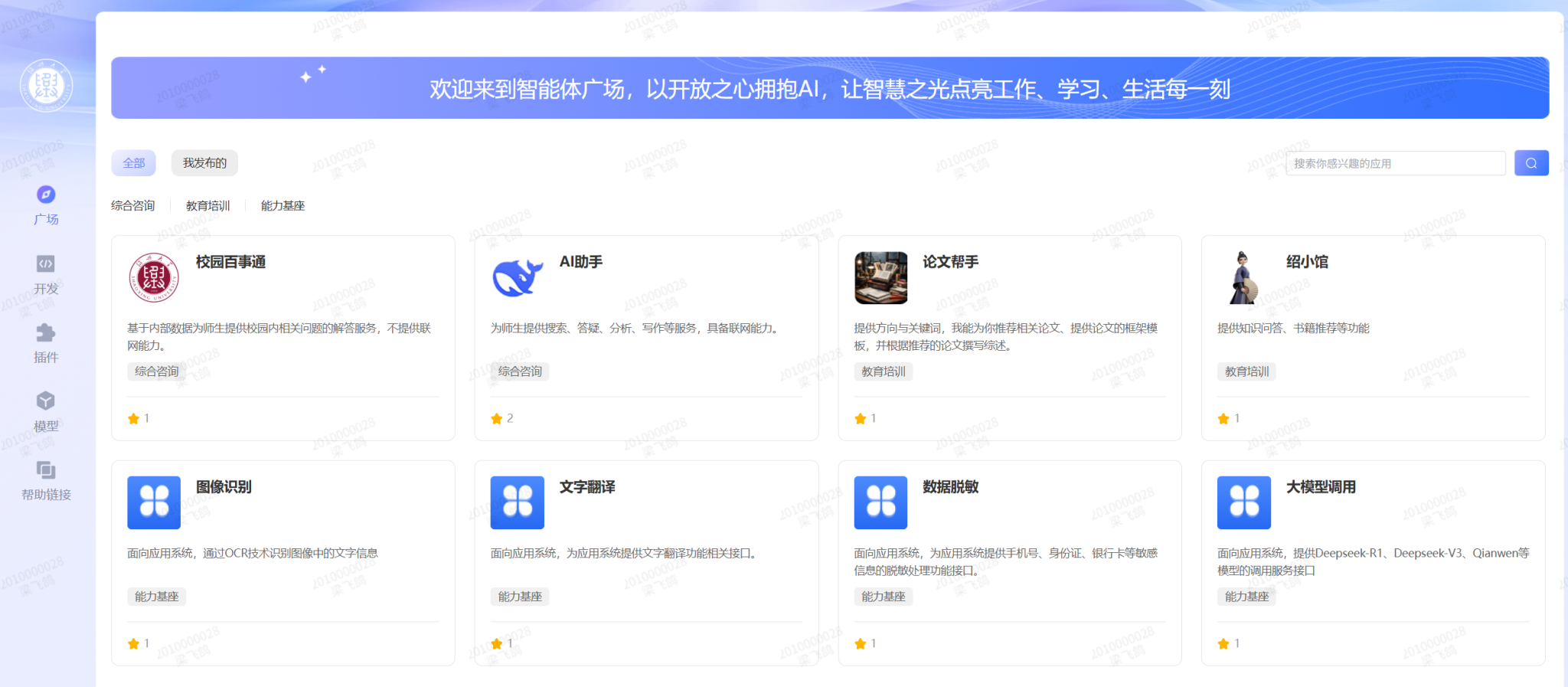
Task: Toggle the star on 数据脱敏 card
Action: tap(861, 644)
